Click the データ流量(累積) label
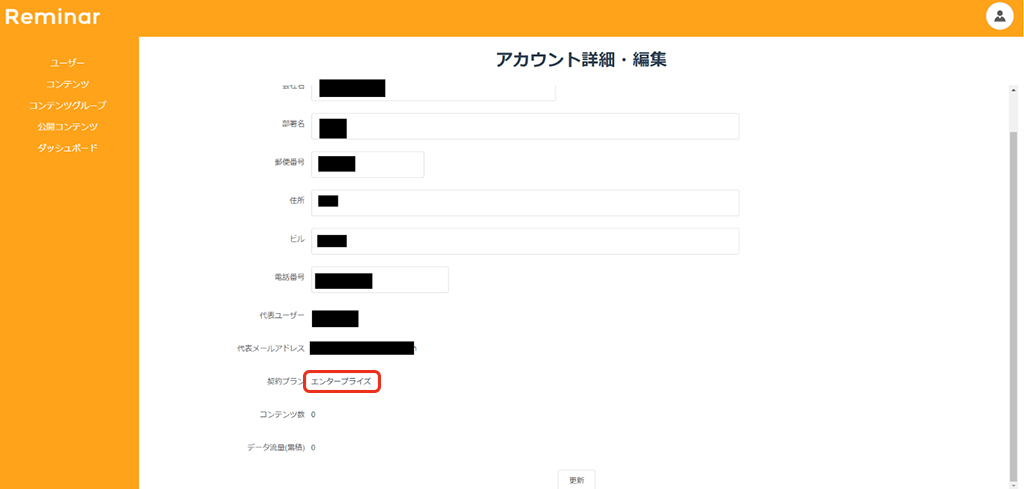The width and height of the screenshot is (1024, 489). [x=276, y=448]
